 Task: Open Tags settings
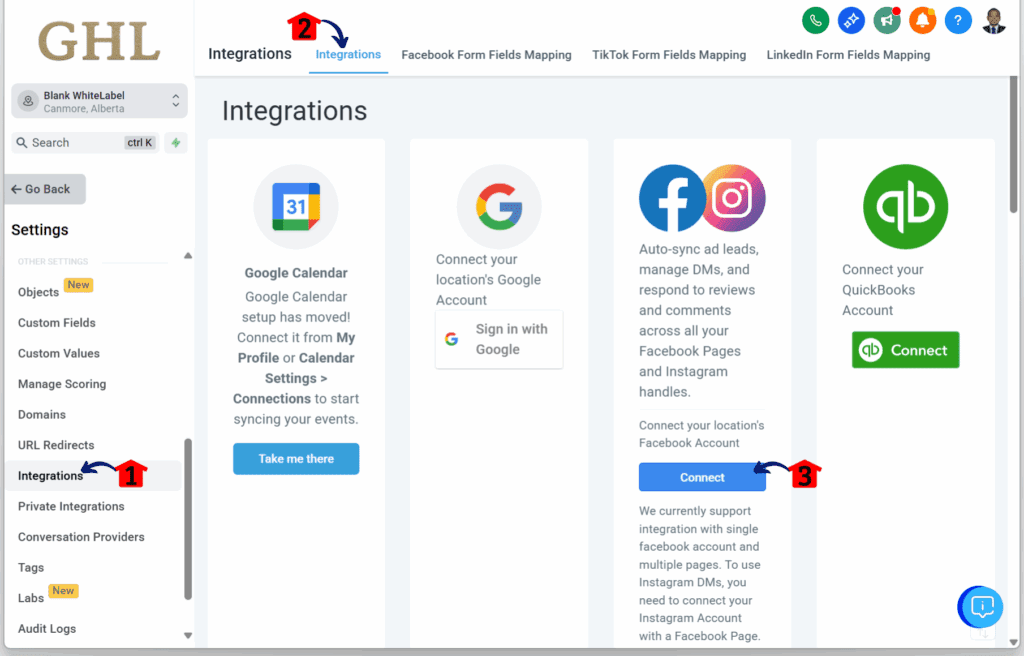[x=31, y=568]
